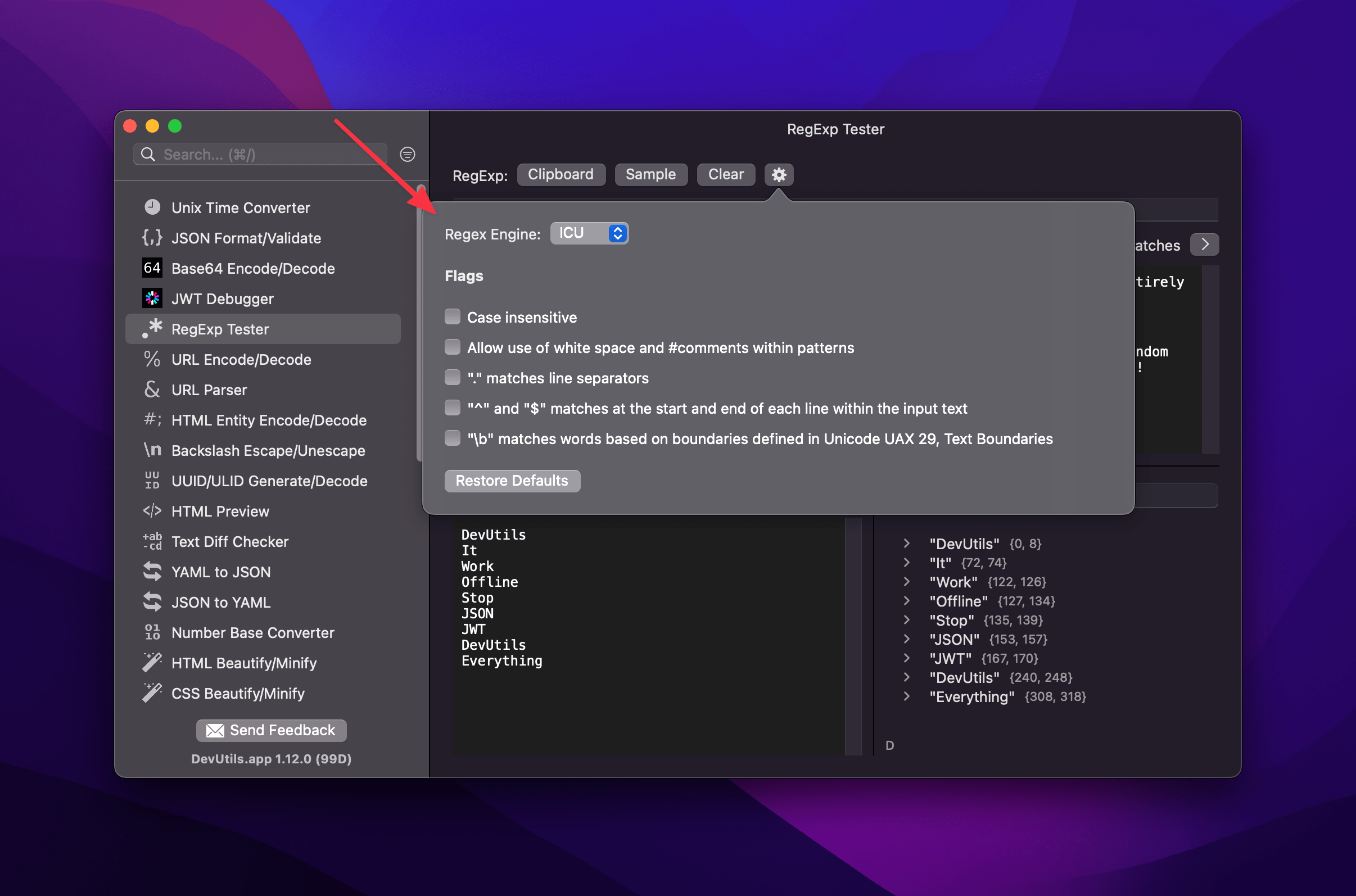
Task: Click the Unix Time Converter tool icon
Action: (x=152, y=207)
